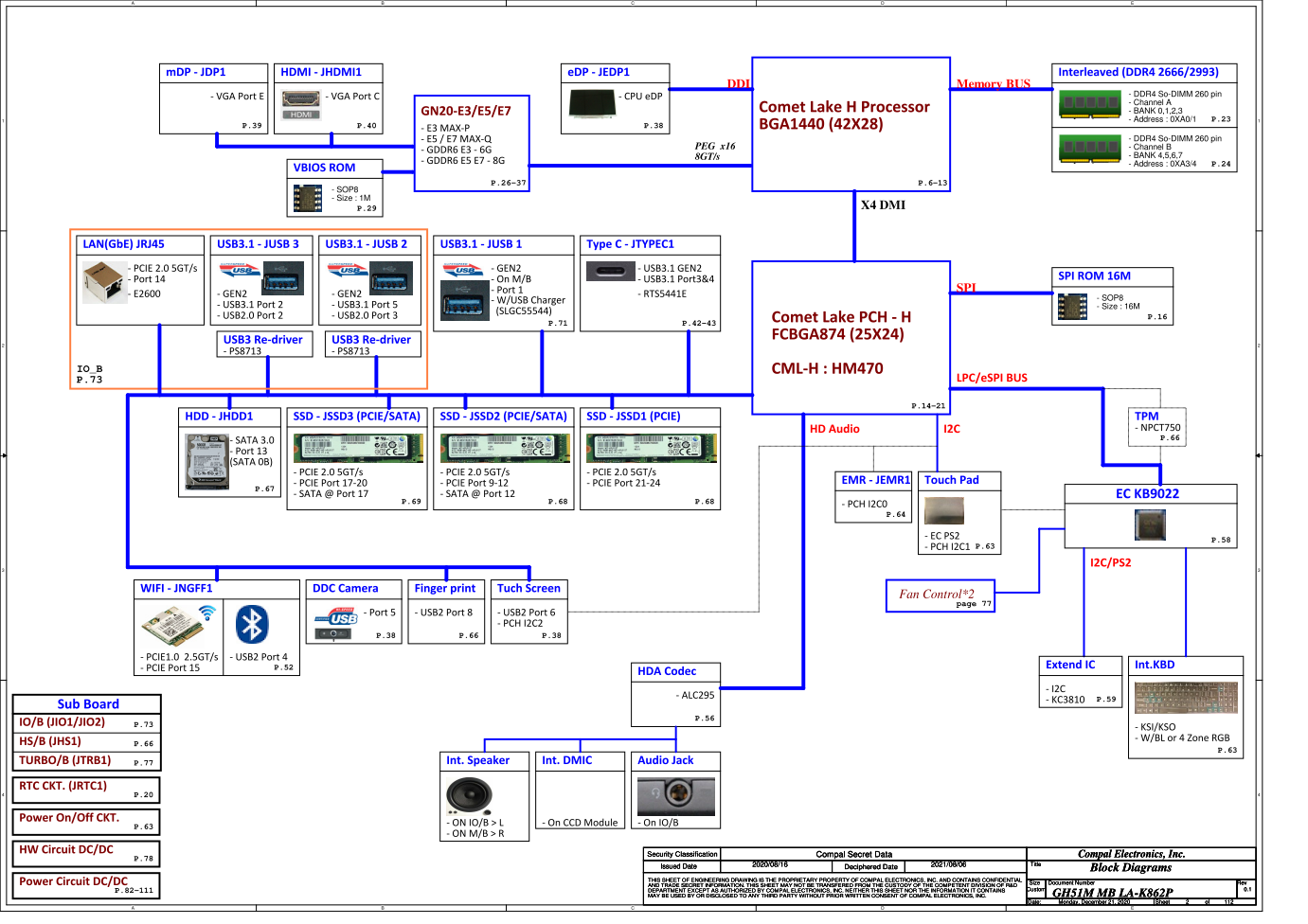Click the M.2 SSD image in JSSD1 block

click(x=652, y=448)
